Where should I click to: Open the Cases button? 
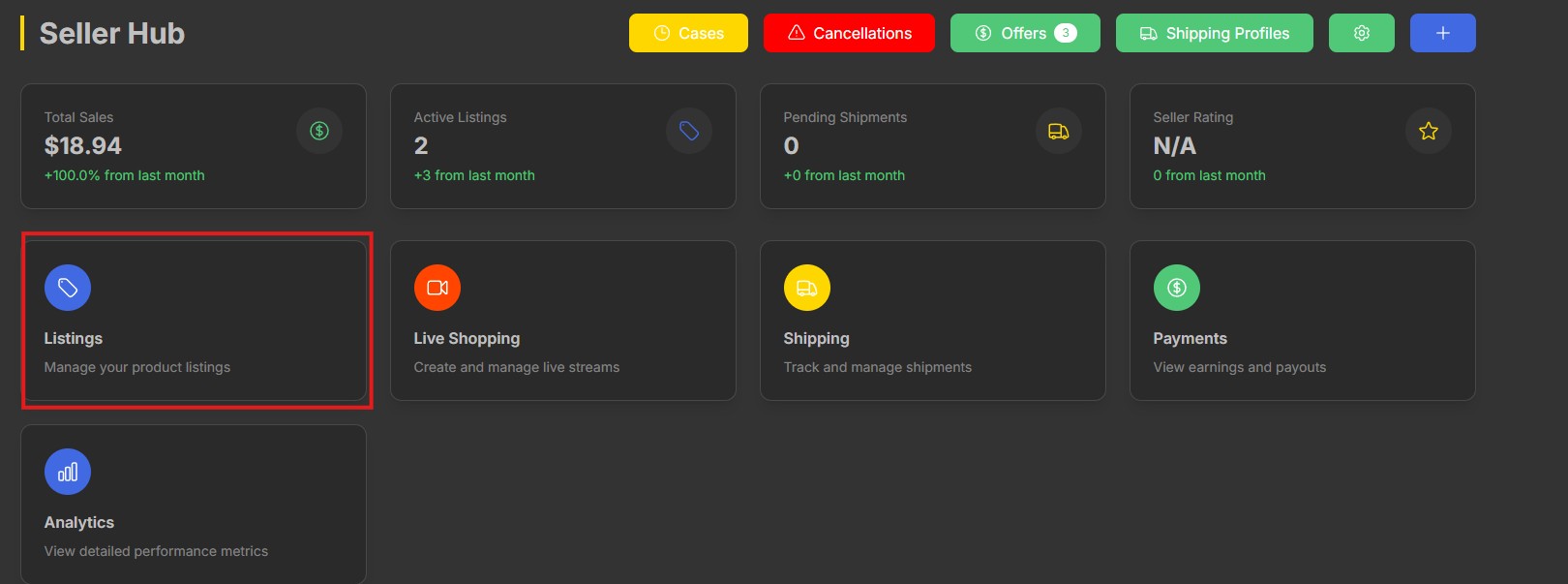[688, 33]
